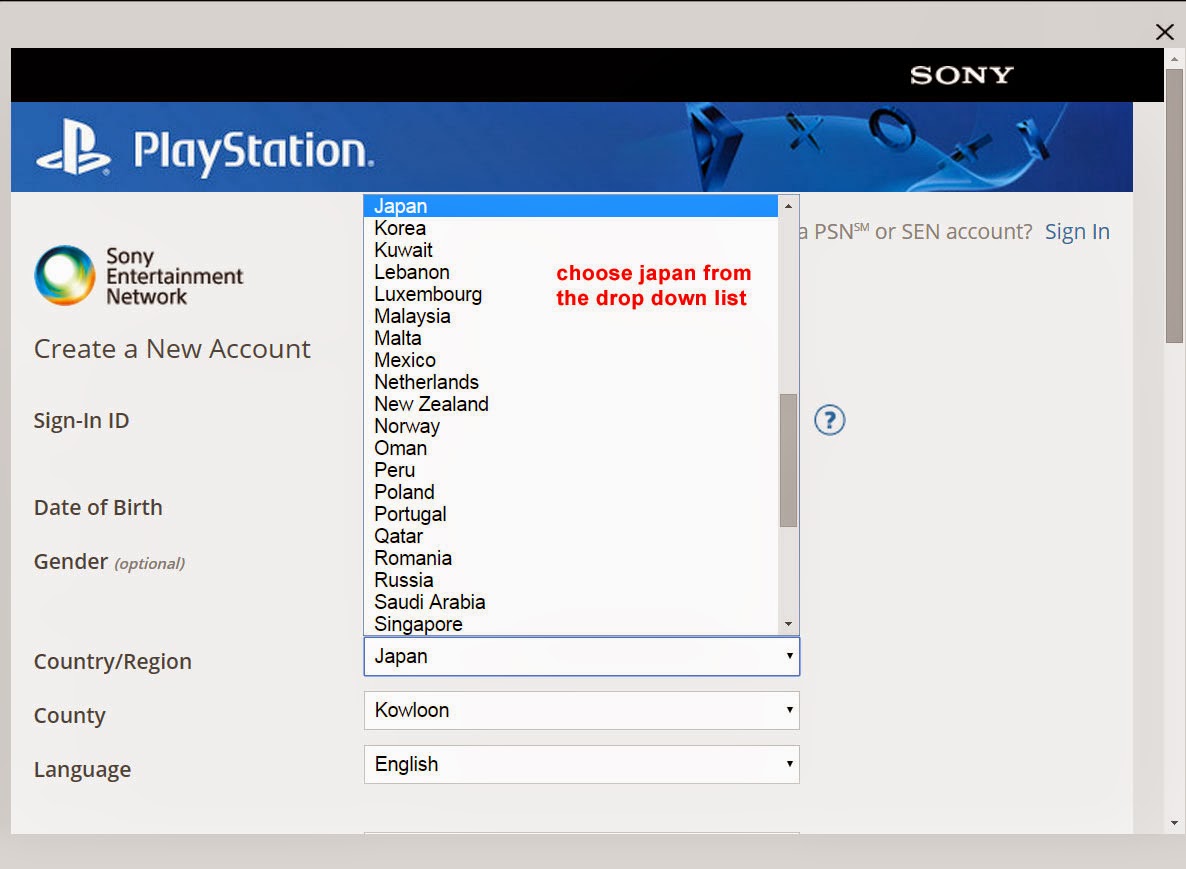Click the SONY wordmark in the header

[x=960, y=74]
